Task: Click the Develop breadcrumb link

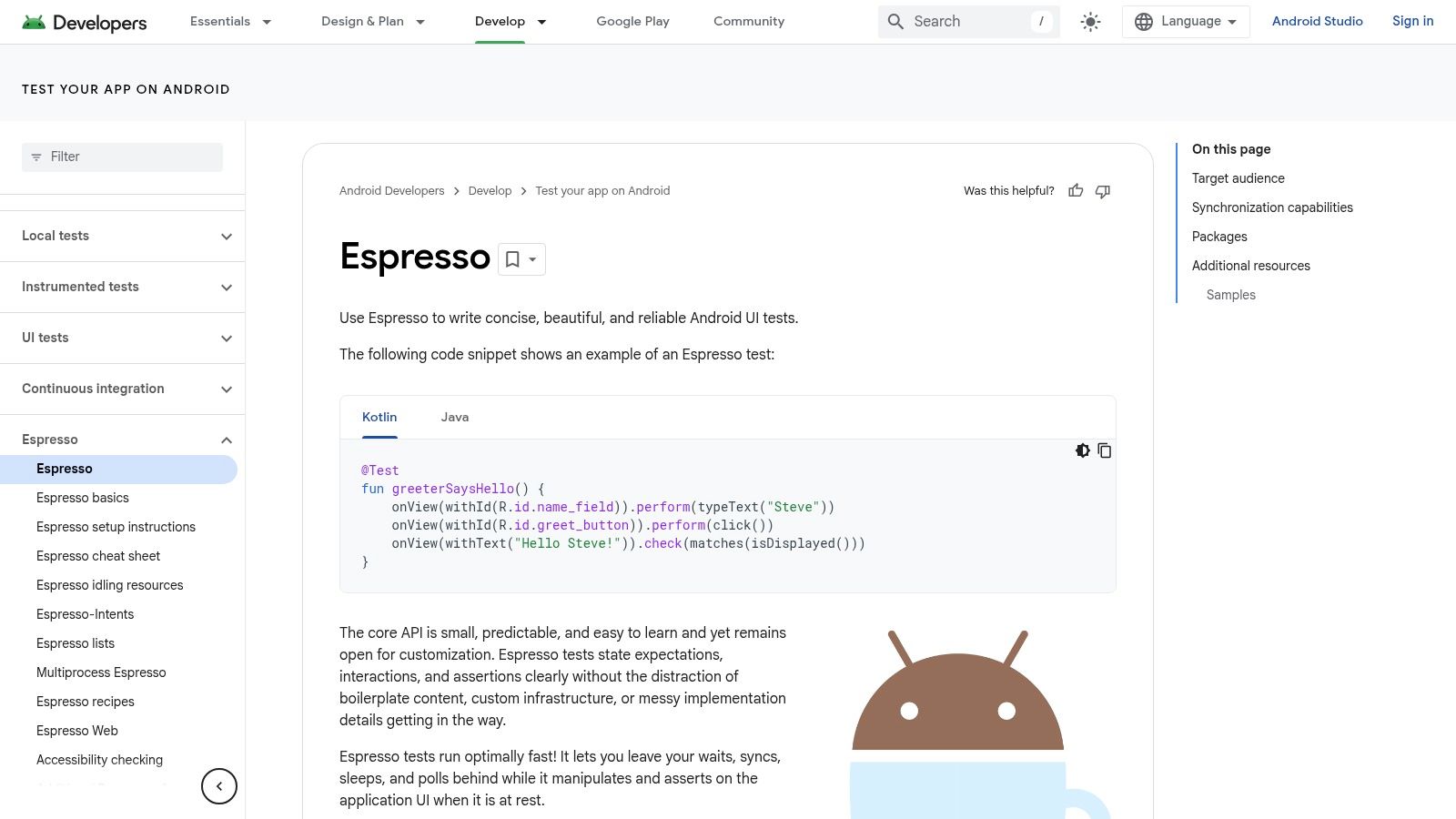Action: (490, 191)
